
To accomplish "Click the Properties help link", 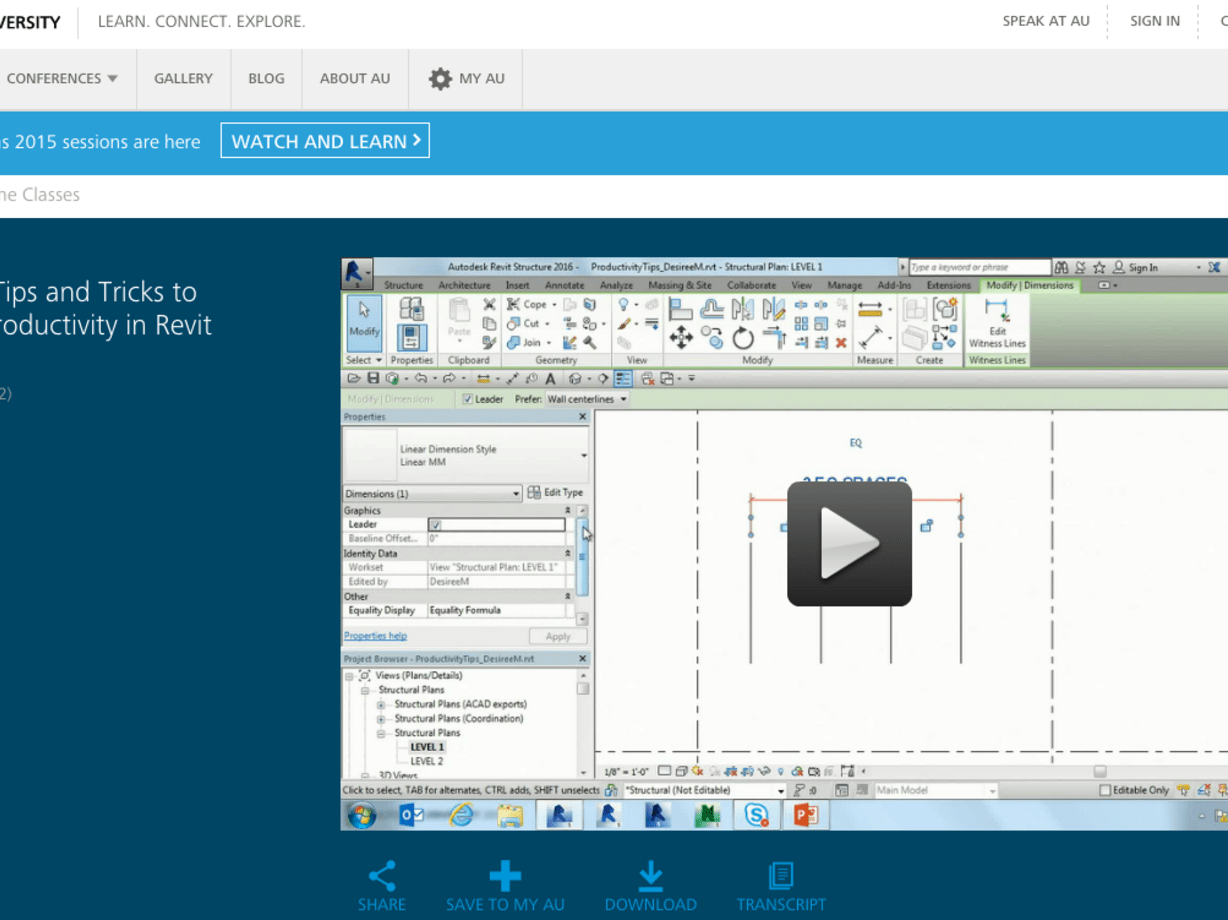I will tap(375, 636).
